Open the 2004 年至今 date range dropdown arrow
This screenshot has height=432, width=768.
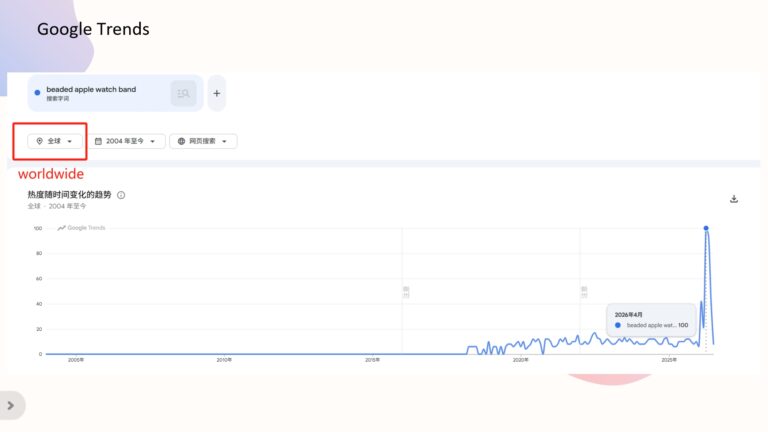click(152, 142)
